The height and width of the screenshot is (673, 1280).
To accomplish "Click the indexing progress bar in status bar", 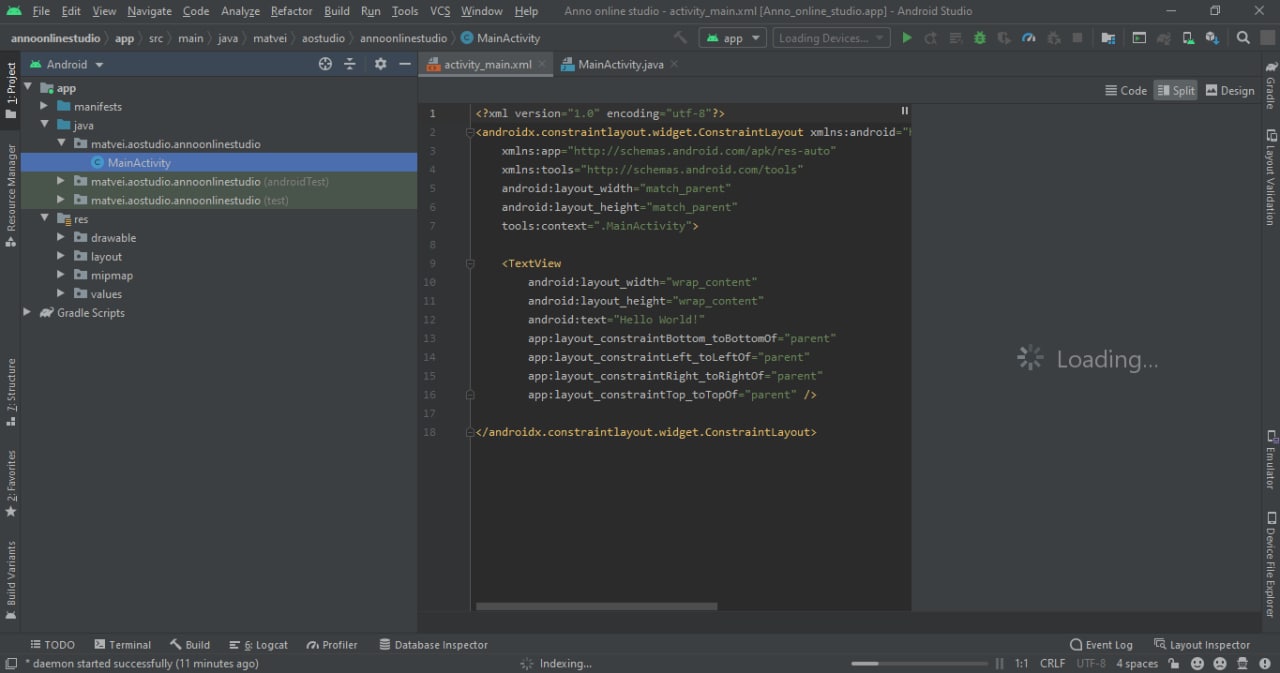I will click(x=919, y=663).
